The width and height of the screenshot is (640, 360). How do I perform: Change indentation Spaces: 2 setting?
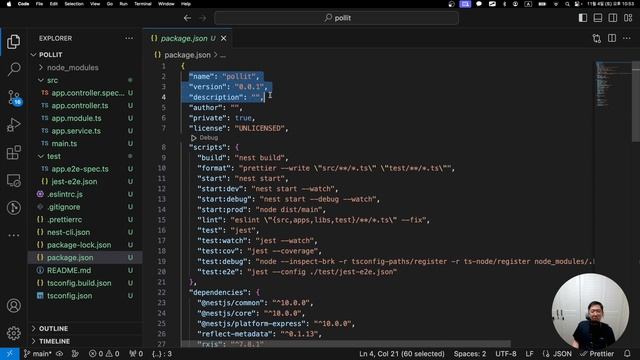pyautogui.click(x=470, y=354)
